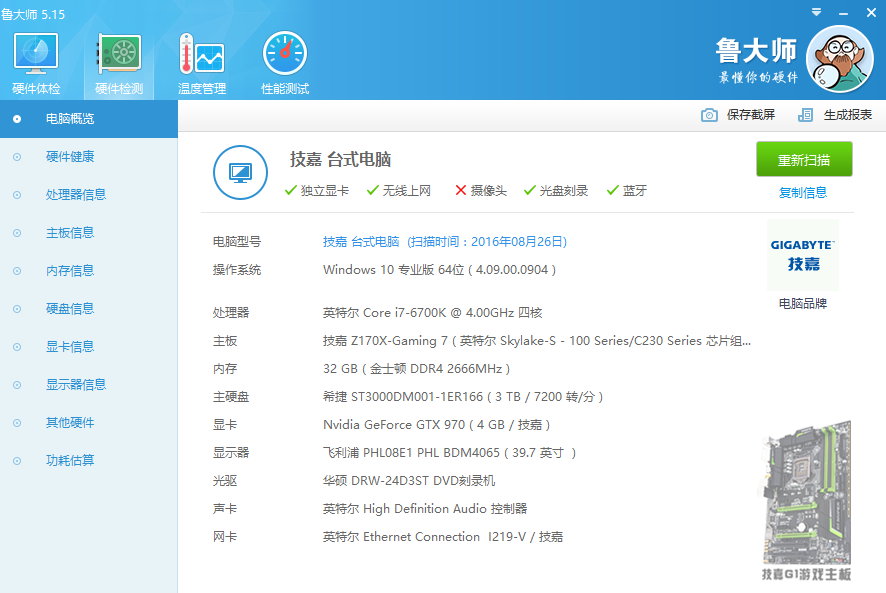Minimize the 鲁大师 window
Screen dimensions: 886x593
pyautogui.click(x=844, y=12)
